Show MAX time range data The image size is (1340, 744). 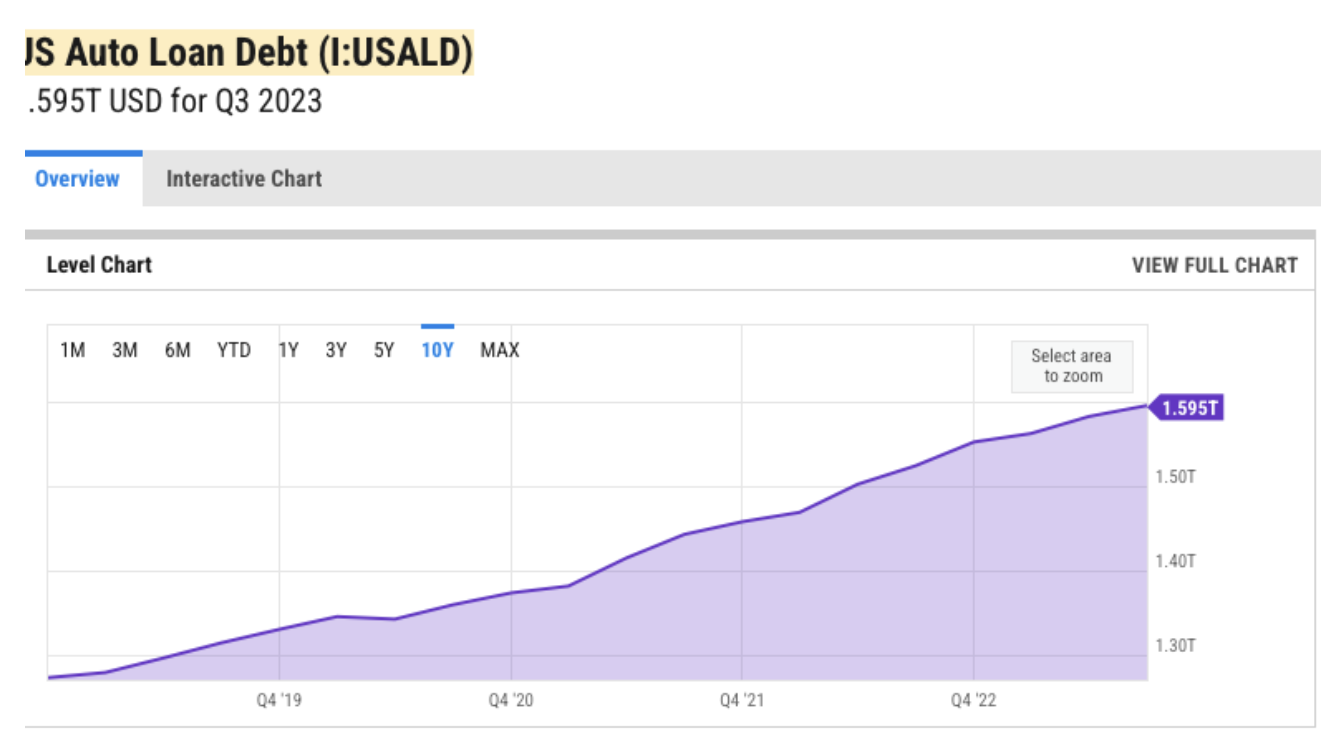(x=499, y=350)
